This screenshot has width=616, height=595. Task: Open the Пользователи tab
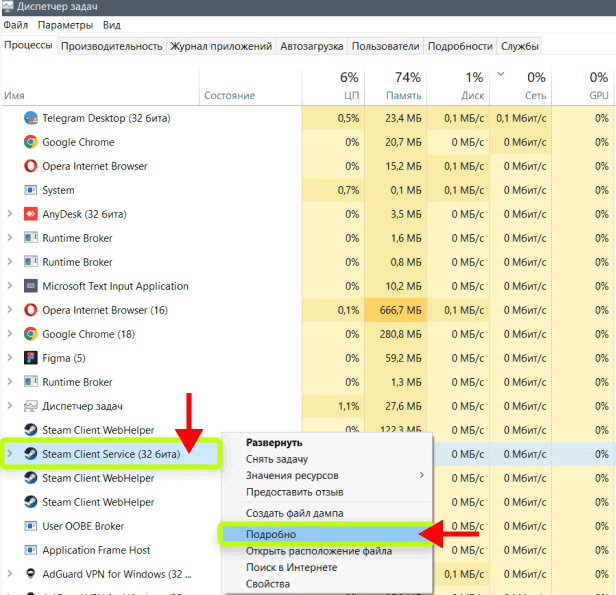point(385,46)
